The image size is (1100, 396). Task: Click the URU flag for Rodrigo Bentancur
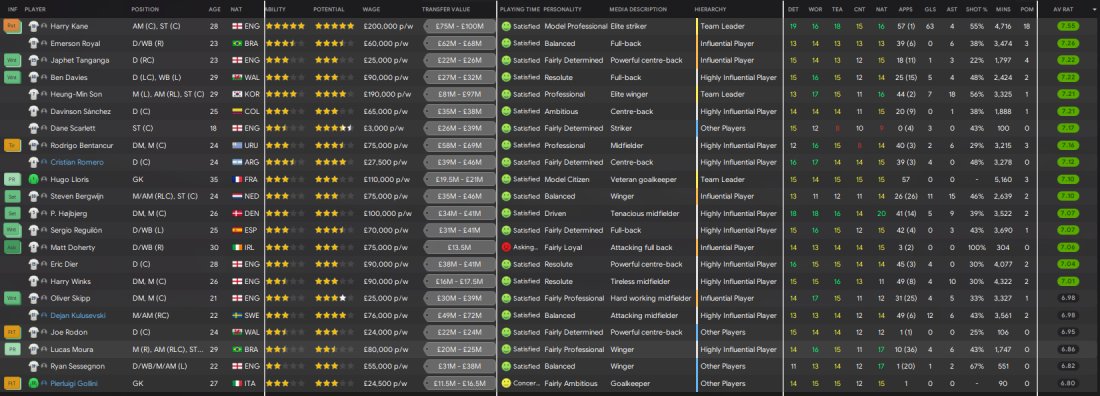click(236, 145)
